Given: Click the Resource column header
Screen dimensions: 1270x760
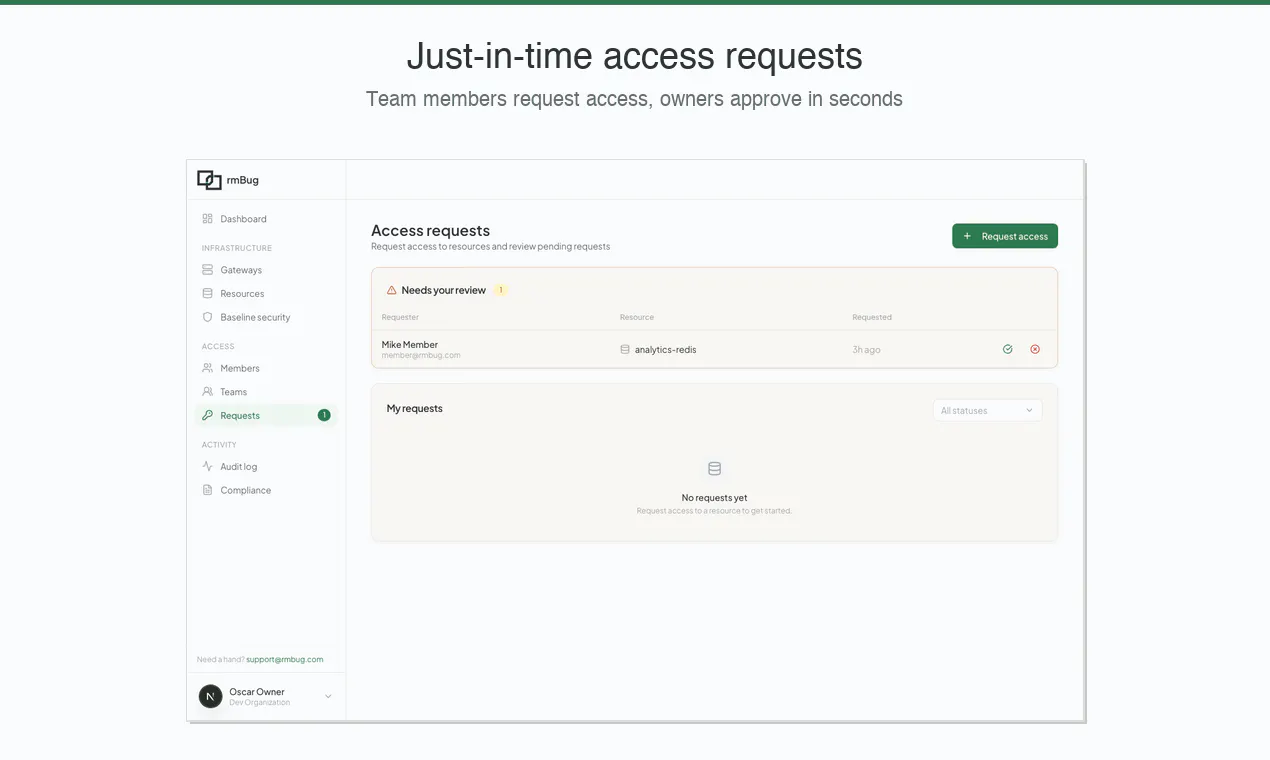Looking at the screenshot, I should (x=637, y=317).
